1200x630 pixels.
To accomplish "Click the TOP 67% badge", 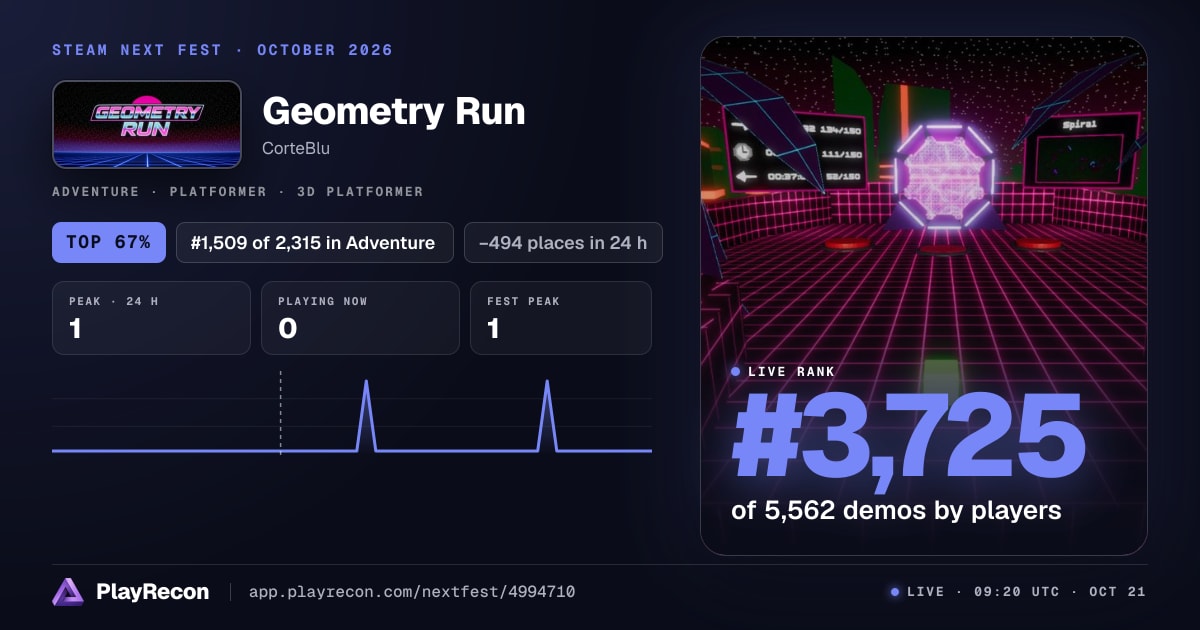I will tap(109, 242).
